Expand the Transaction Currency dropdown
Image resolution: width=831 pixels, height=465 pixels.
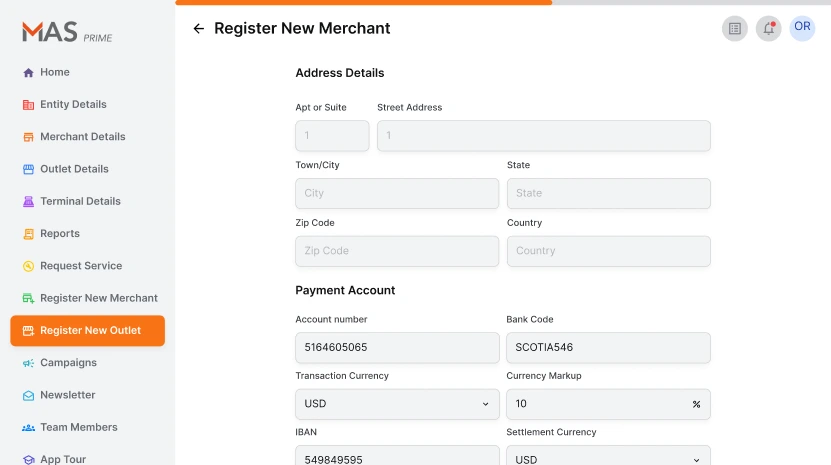tap(397, 404)
